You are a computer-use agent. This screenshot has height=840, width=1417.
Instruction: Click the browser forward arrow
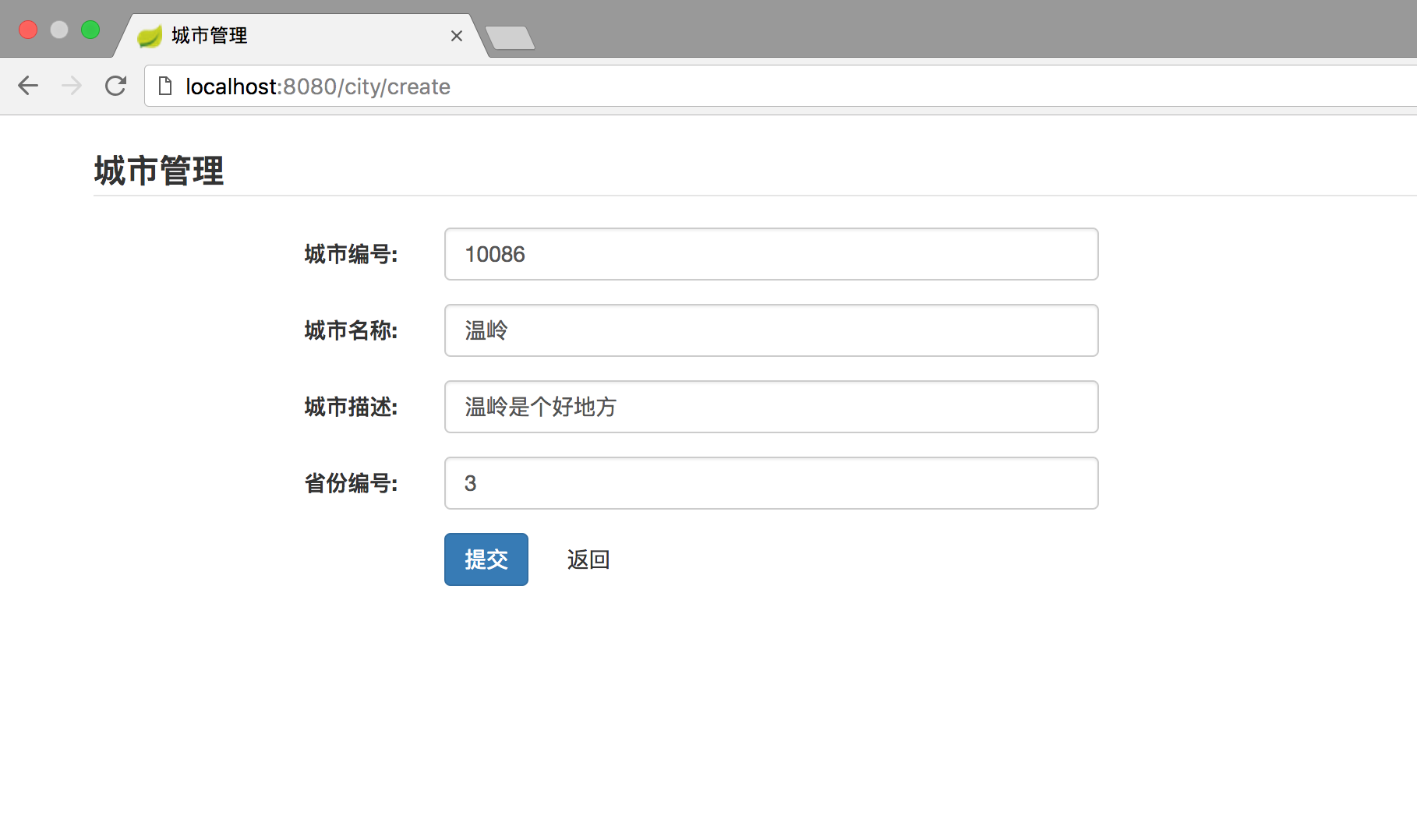[x=72, y=86]
